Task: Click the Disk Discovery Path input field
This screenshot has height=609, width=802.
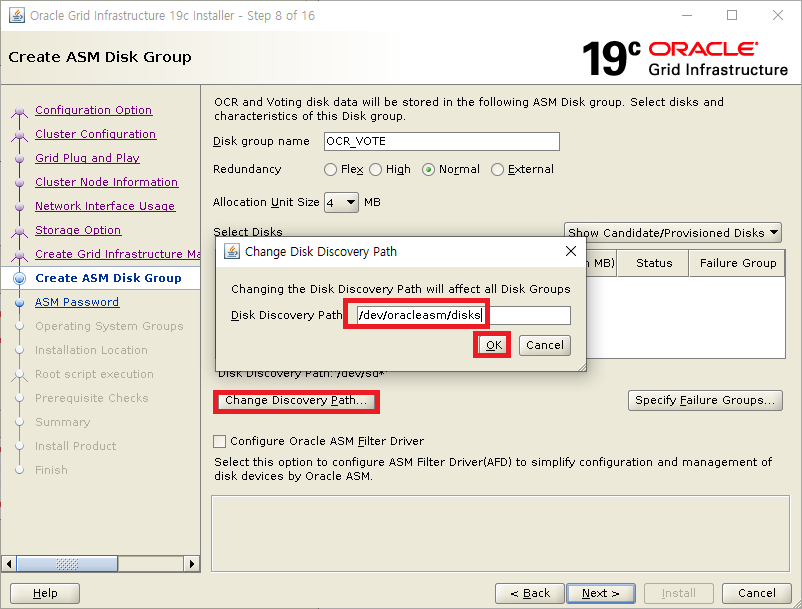Action: 464,315
